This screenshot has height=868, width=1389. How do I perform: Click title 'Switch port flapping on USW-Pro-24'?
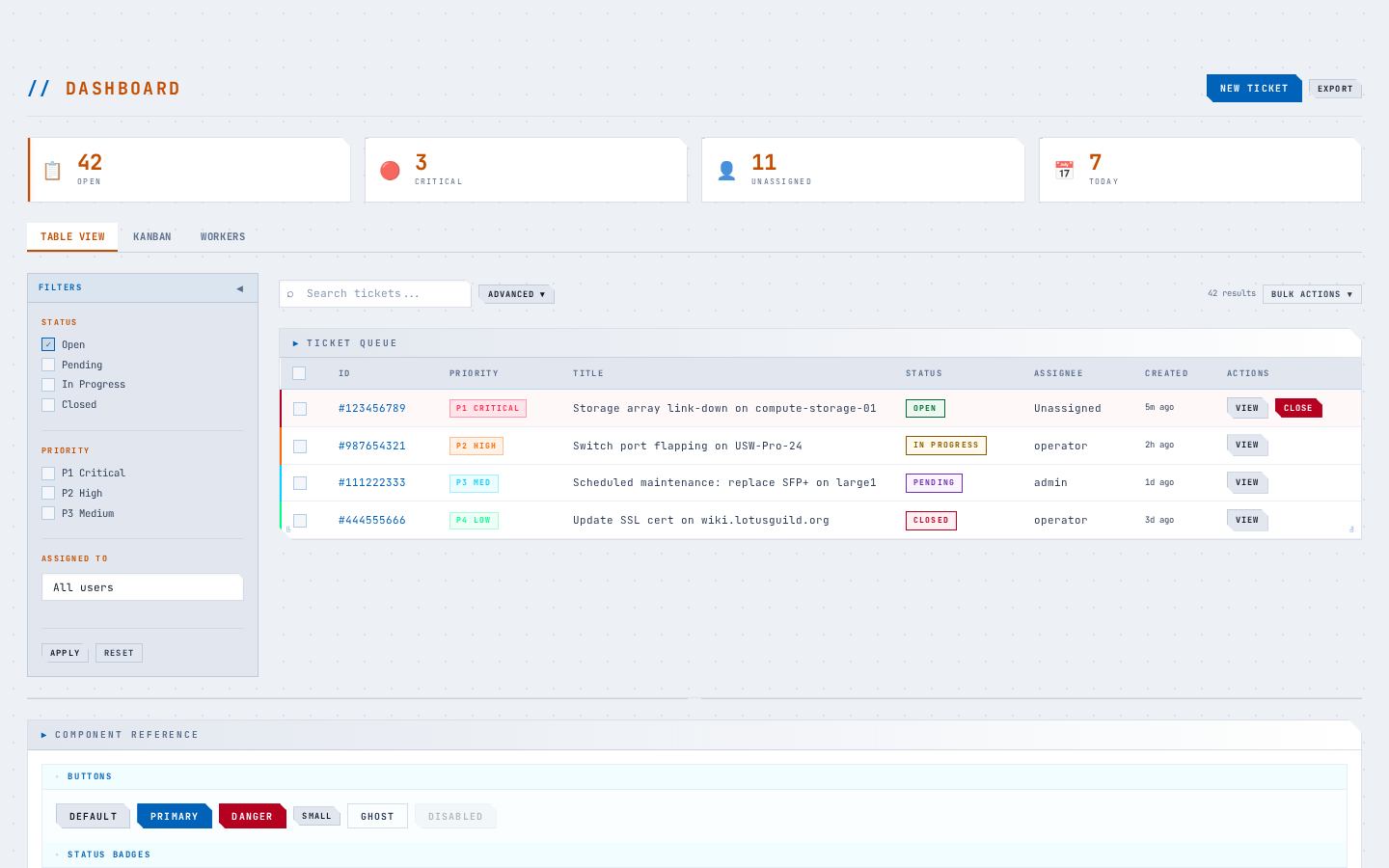point(688,446)
